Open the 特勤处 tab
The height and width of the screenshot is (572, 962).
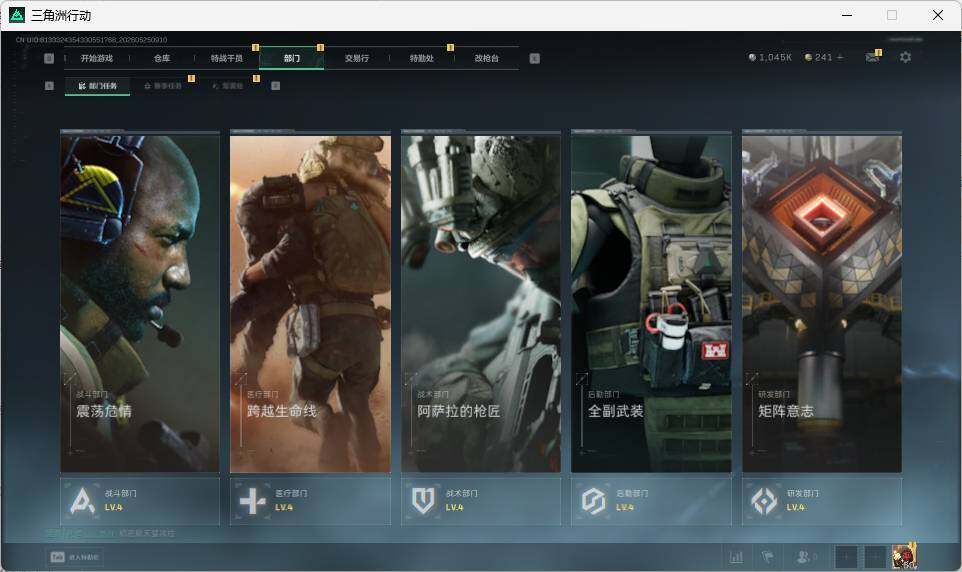pyautogui.click(x=421, y=58)
